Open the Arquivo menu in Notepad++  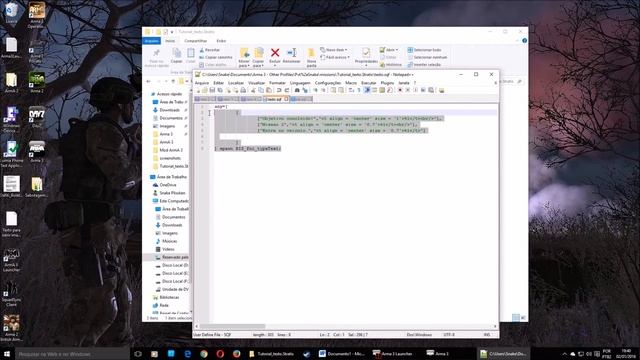coord(202,83)
